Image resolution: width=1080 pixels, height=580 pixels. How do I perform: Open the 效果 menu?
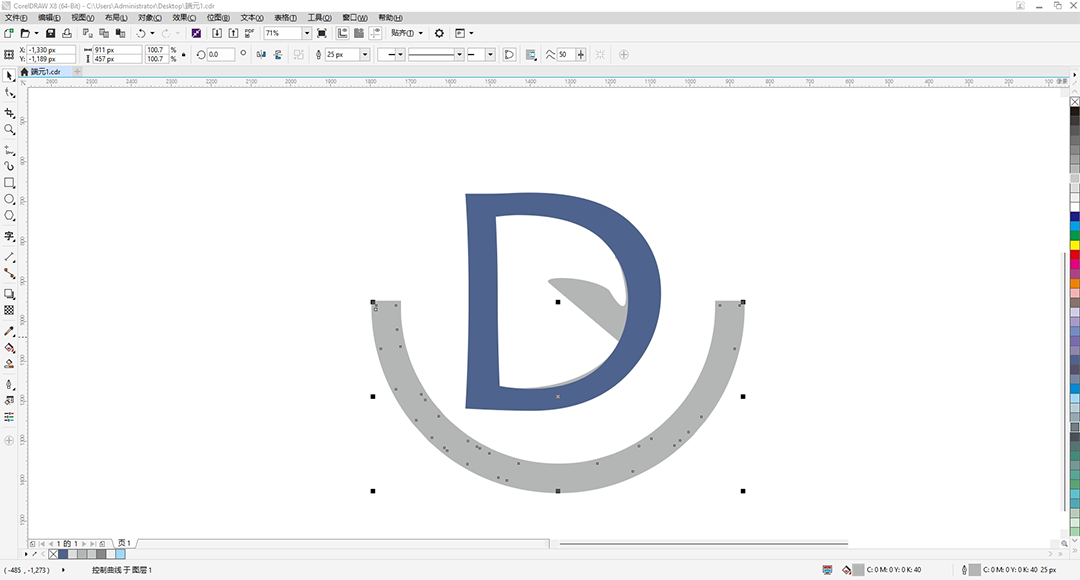pos(182,18)
